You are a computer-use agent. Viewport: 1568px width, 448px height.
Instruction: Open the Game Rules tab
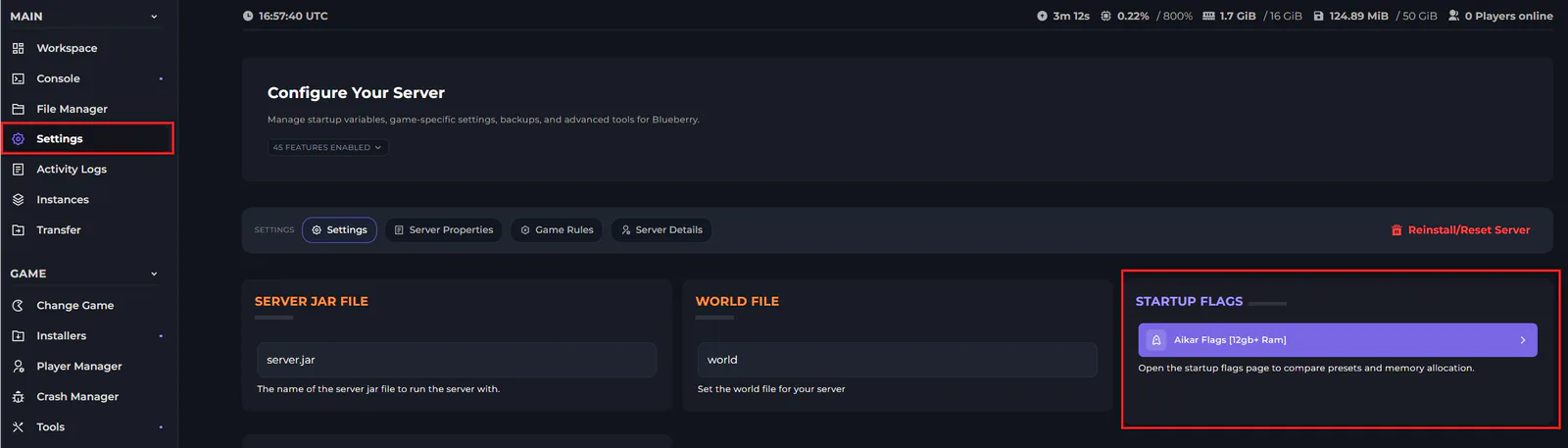(x=557, y=230)
